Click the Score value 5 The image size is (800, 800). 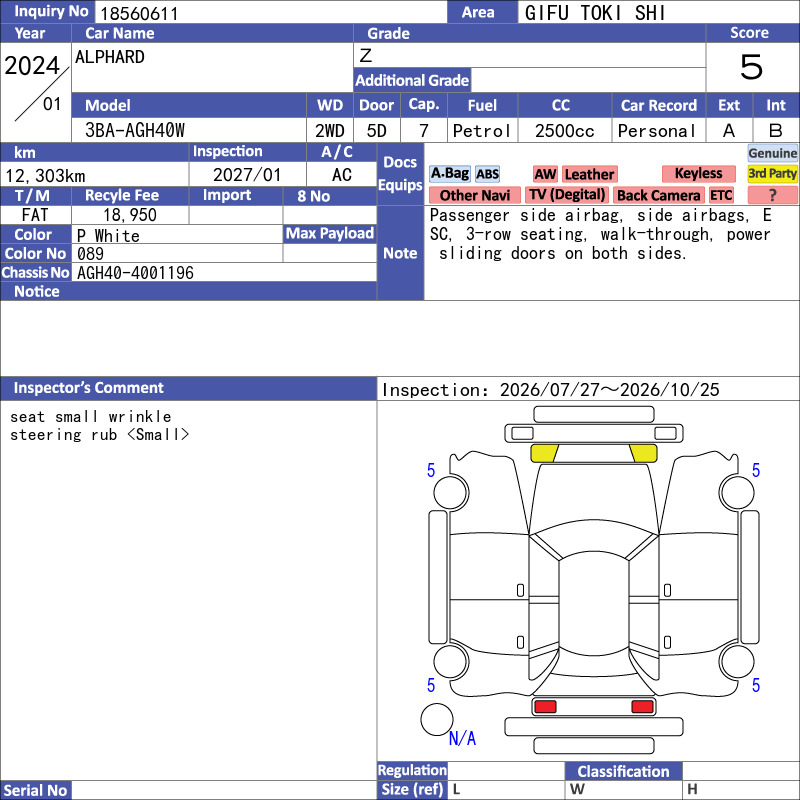[x=752, y=67]
